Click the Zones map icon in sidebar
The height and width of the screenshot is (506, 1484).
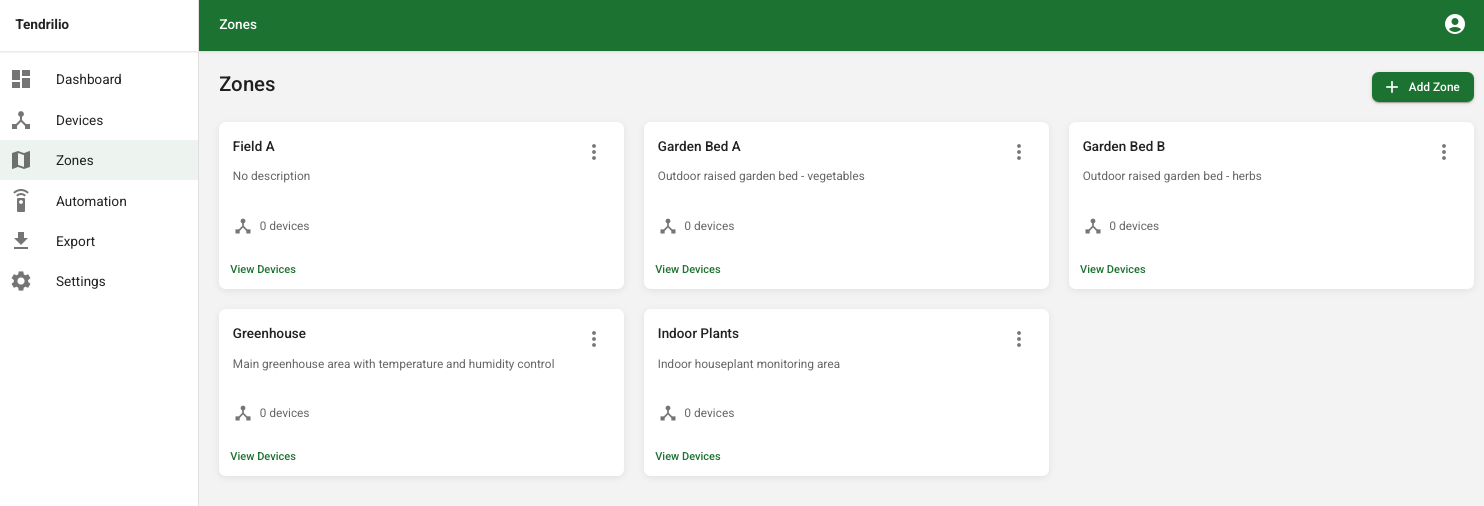pos(21,160)
